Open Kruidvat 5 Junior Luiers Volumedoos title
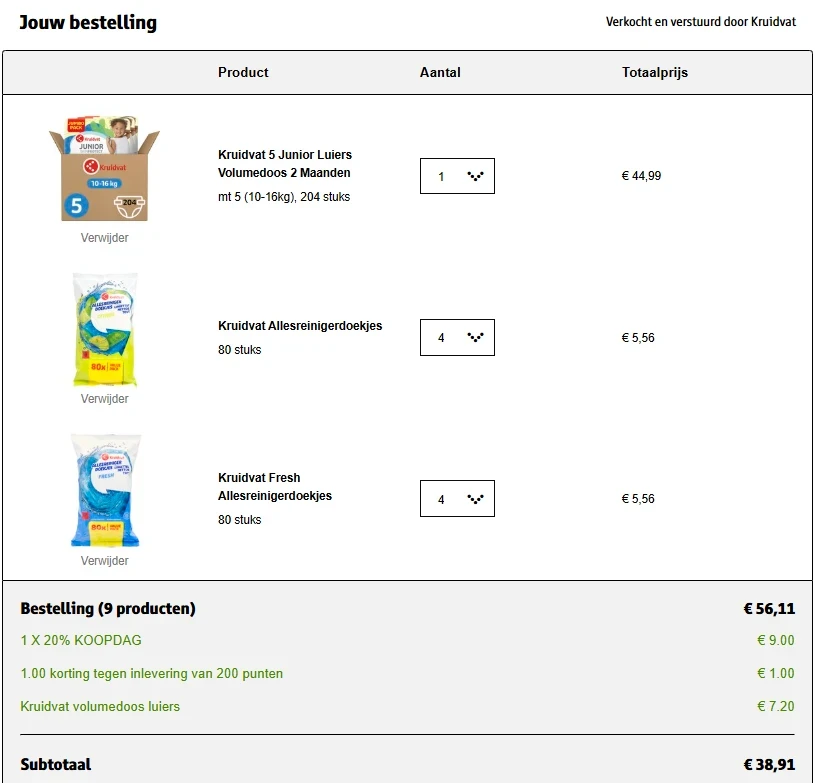Screen dimensions: 815x783 click(285, 164)
